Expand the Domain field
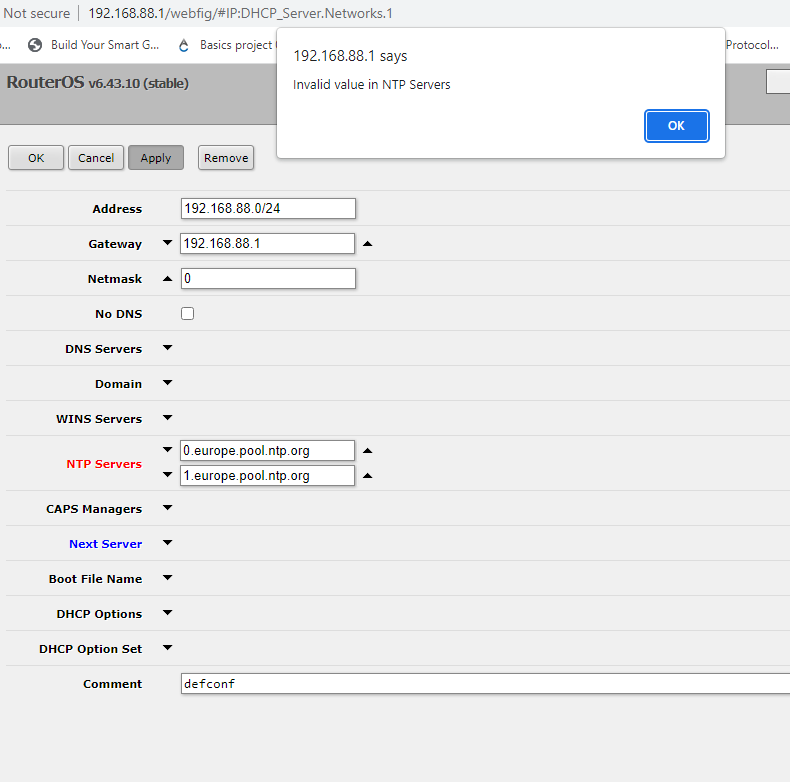This screenshot has height=782, width=790. coord(167,384)
